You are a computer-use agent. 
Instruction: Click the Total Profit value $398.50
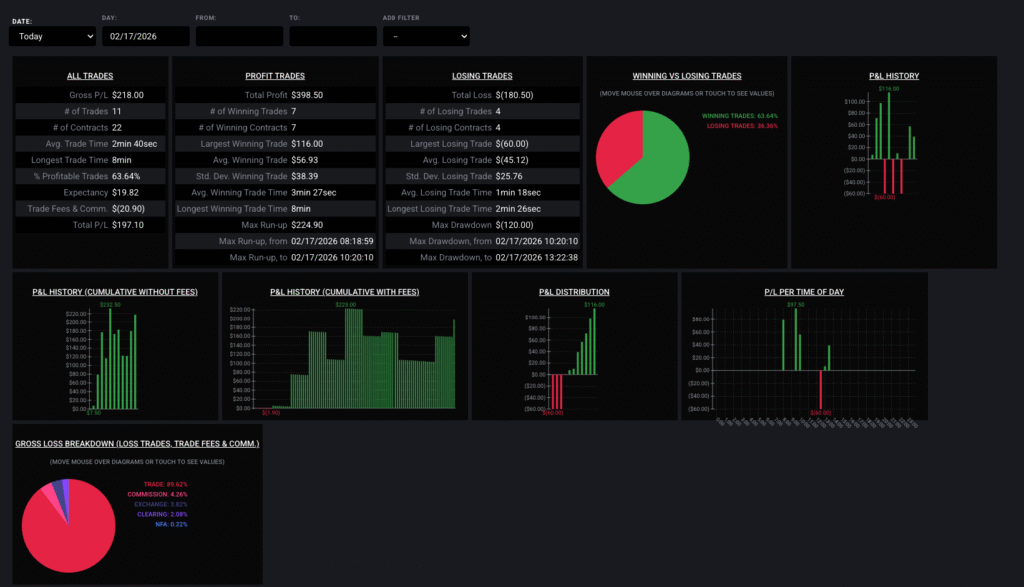[x=307, y=95]
